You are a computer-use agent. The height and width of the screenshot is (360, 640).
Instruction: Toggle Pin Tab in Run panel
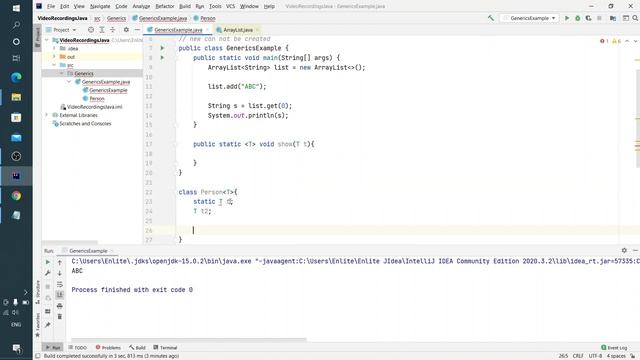[48, 325]
